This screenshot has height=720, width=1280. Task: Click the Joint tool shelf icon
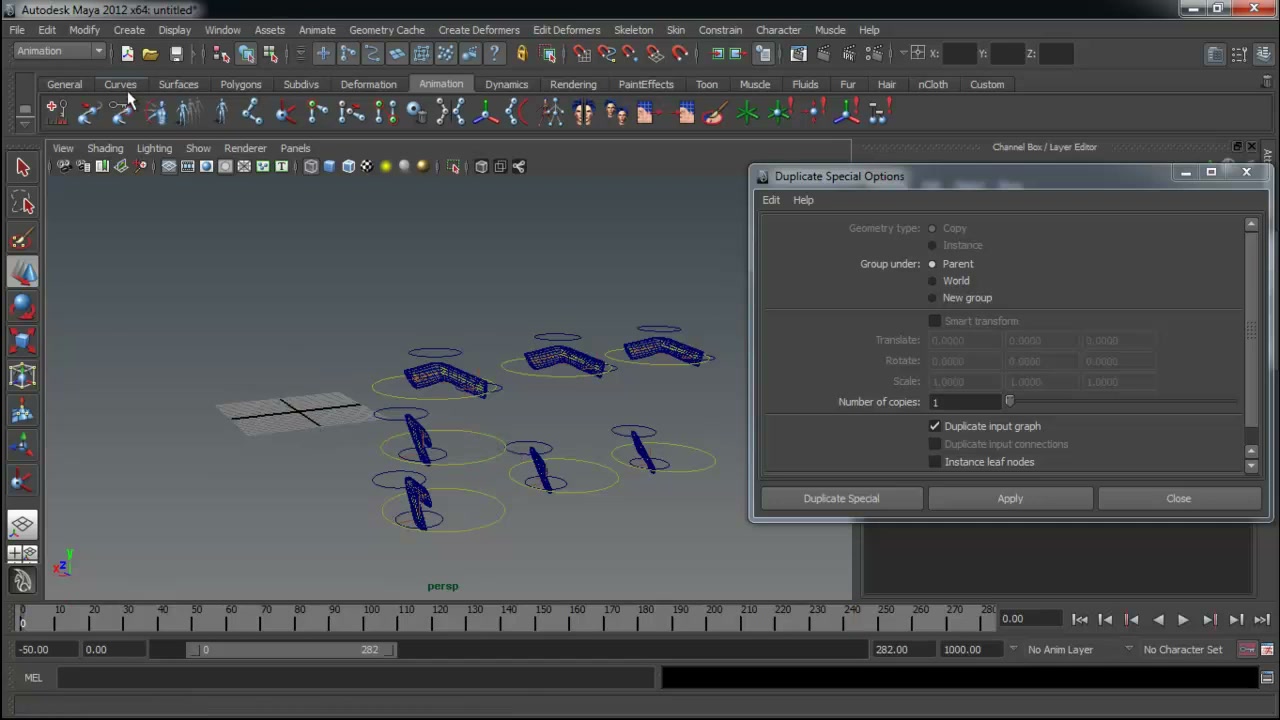[252, 113]
